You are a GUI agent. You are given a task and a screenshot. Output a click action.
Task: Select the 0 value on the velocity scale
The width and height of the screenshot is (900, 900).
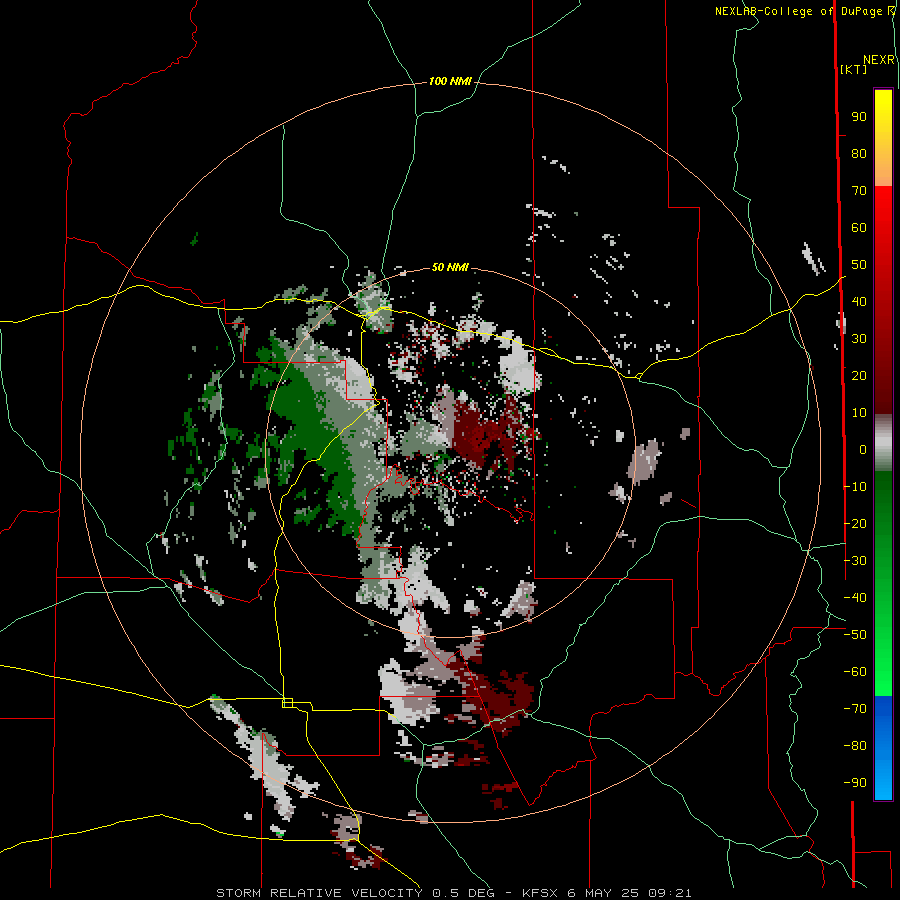click(x=863, y=450)
